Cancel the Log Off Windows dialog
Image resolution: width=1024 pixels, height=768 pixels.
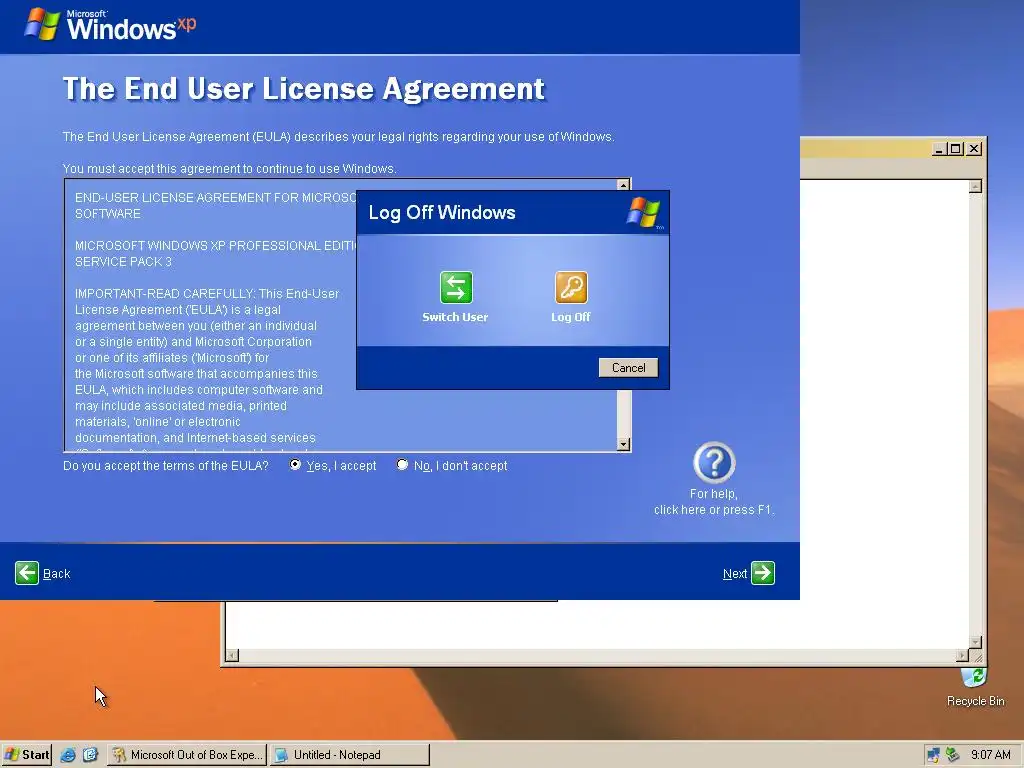(x=628, y=368)
